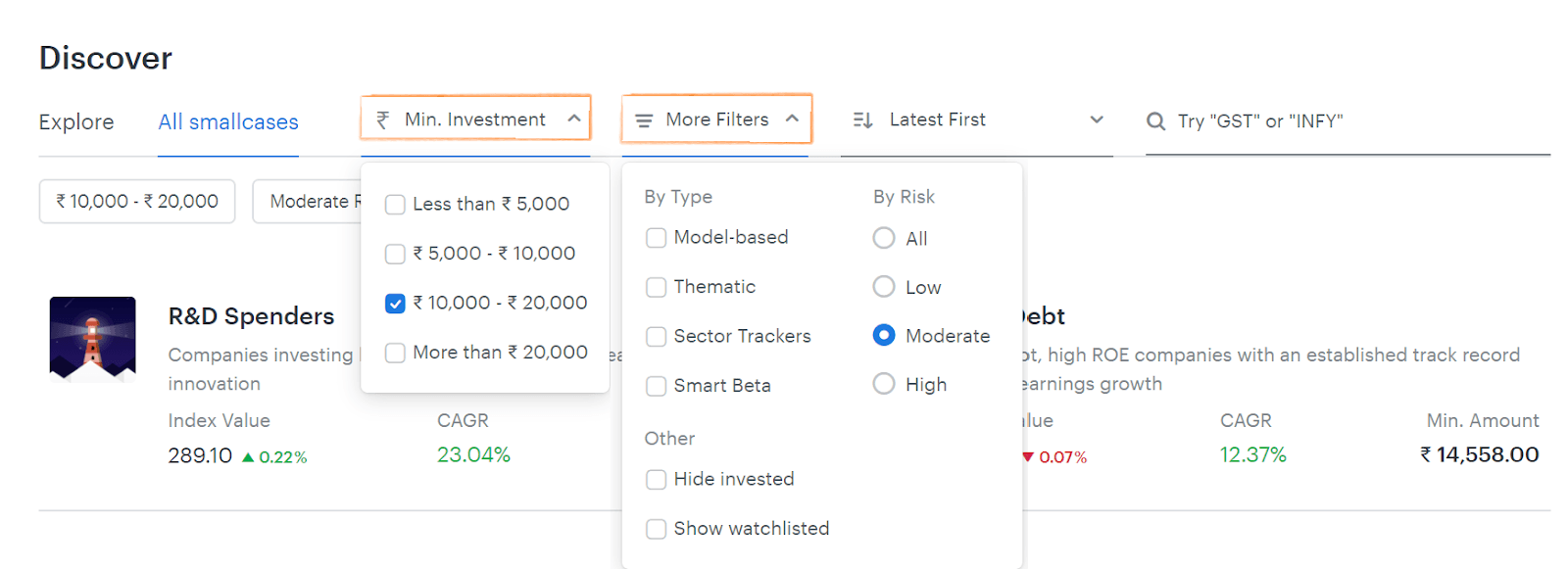This screenshot has height=569, width=1568.
Task: Expand the Latest First sort dropdown
Action: coord(1097,119)
